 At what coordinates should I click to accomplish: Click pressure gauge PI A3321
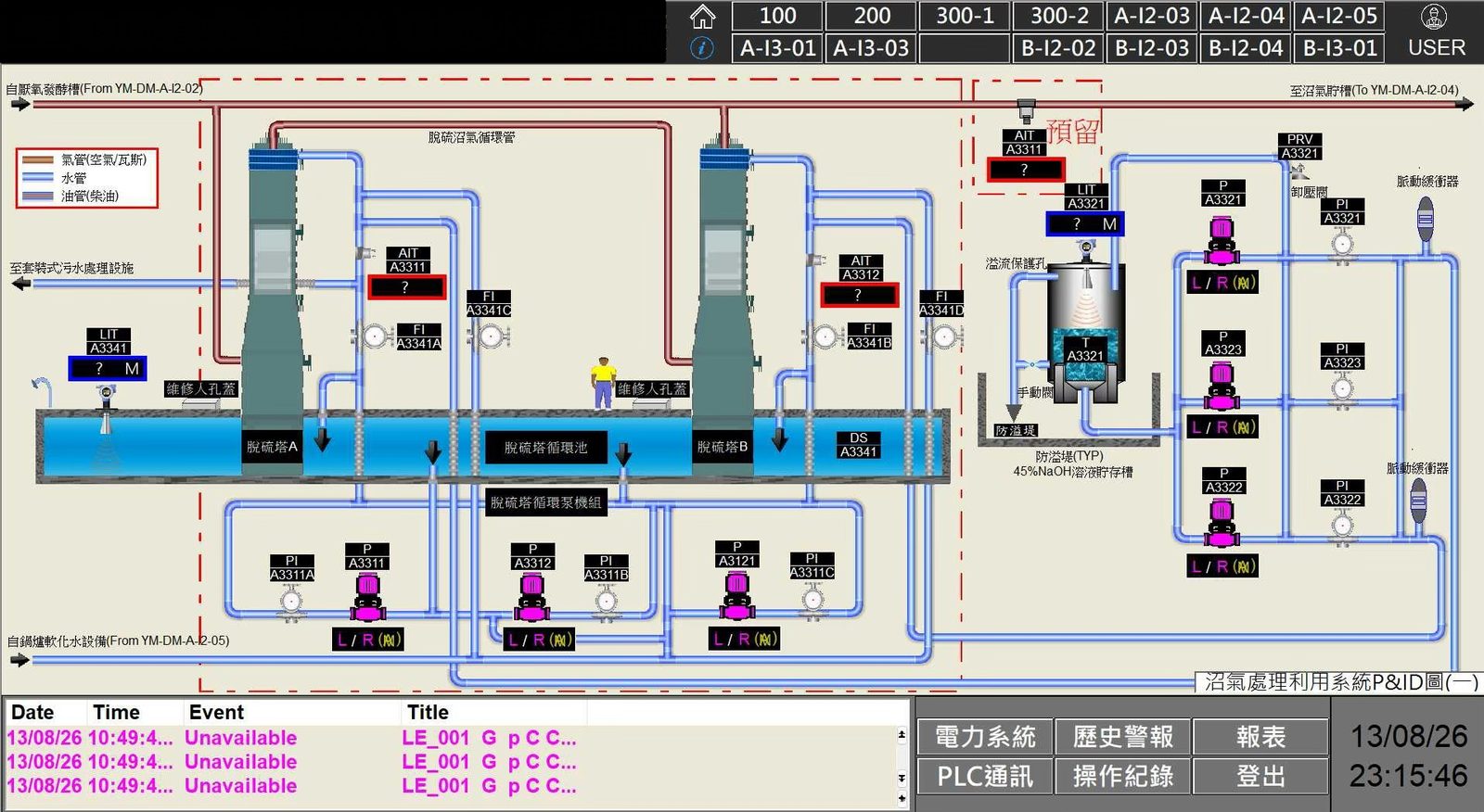click(x=1342, y=247)
